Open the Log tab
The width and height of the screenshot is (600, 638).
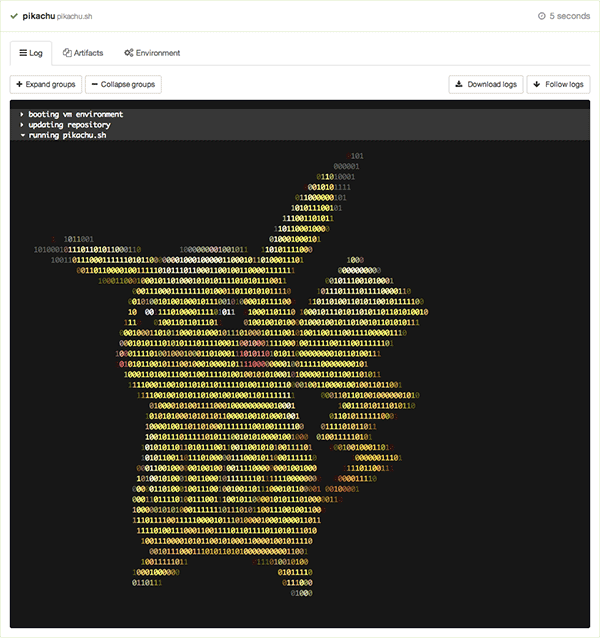tap(31, 53)
